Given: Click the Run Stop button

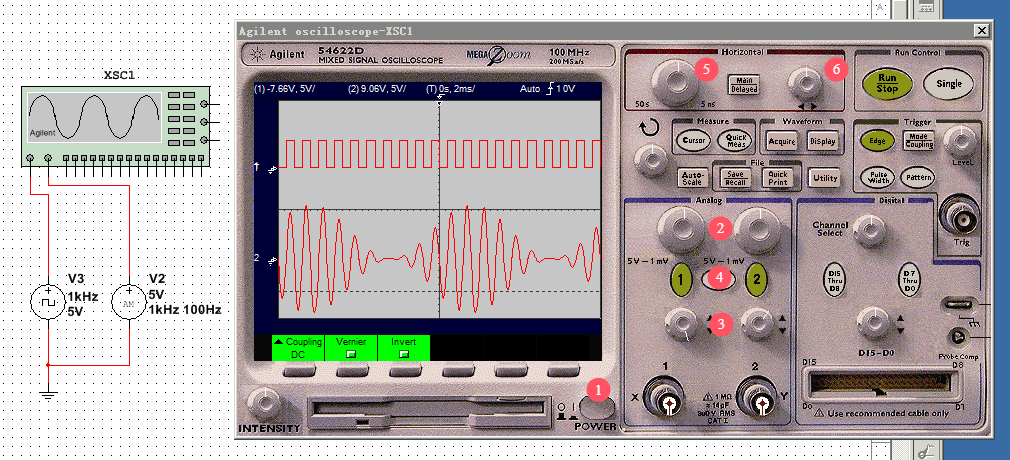Looking at the screenshot, I should pyautogui.click(x=887, y=83).
